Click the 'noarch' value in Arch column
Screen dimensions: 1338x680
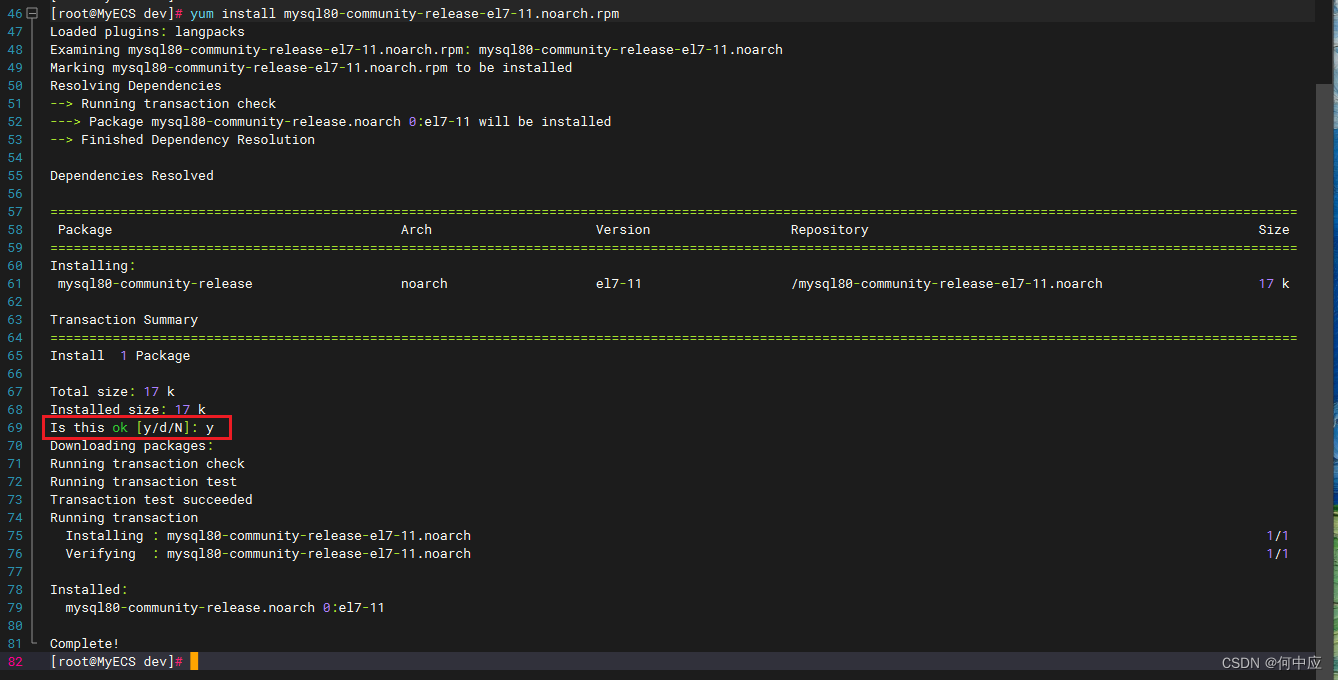pos(424,284)
